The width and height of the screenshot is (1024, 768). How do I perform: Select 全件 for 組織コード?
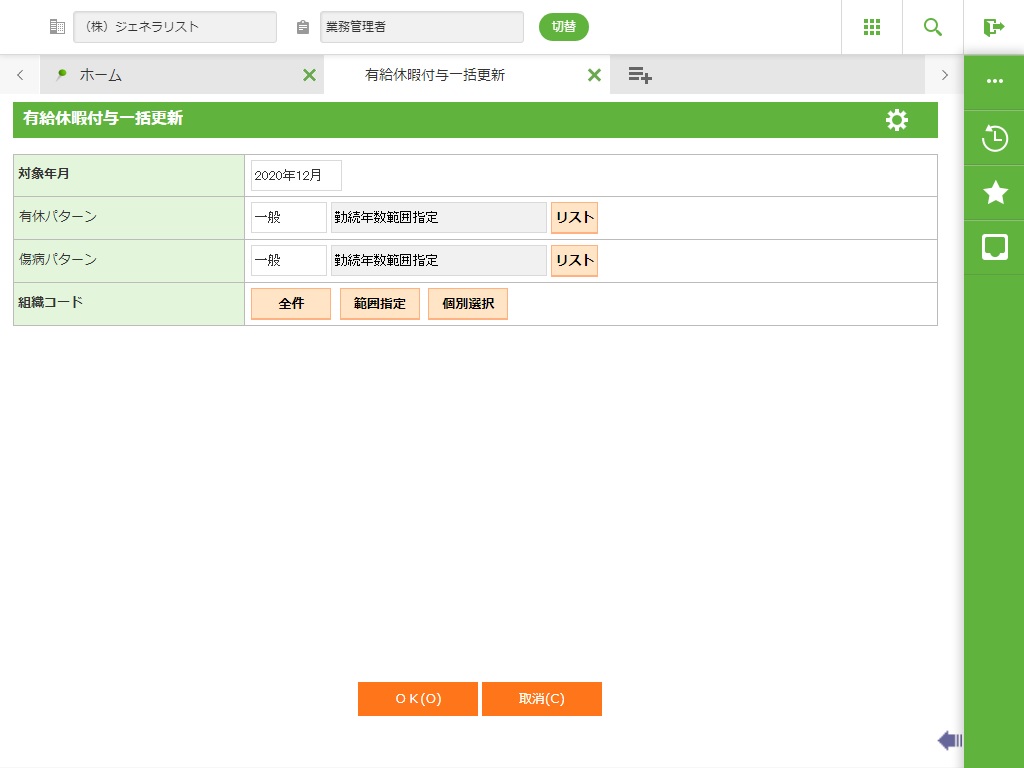click(x=290, y=304)
